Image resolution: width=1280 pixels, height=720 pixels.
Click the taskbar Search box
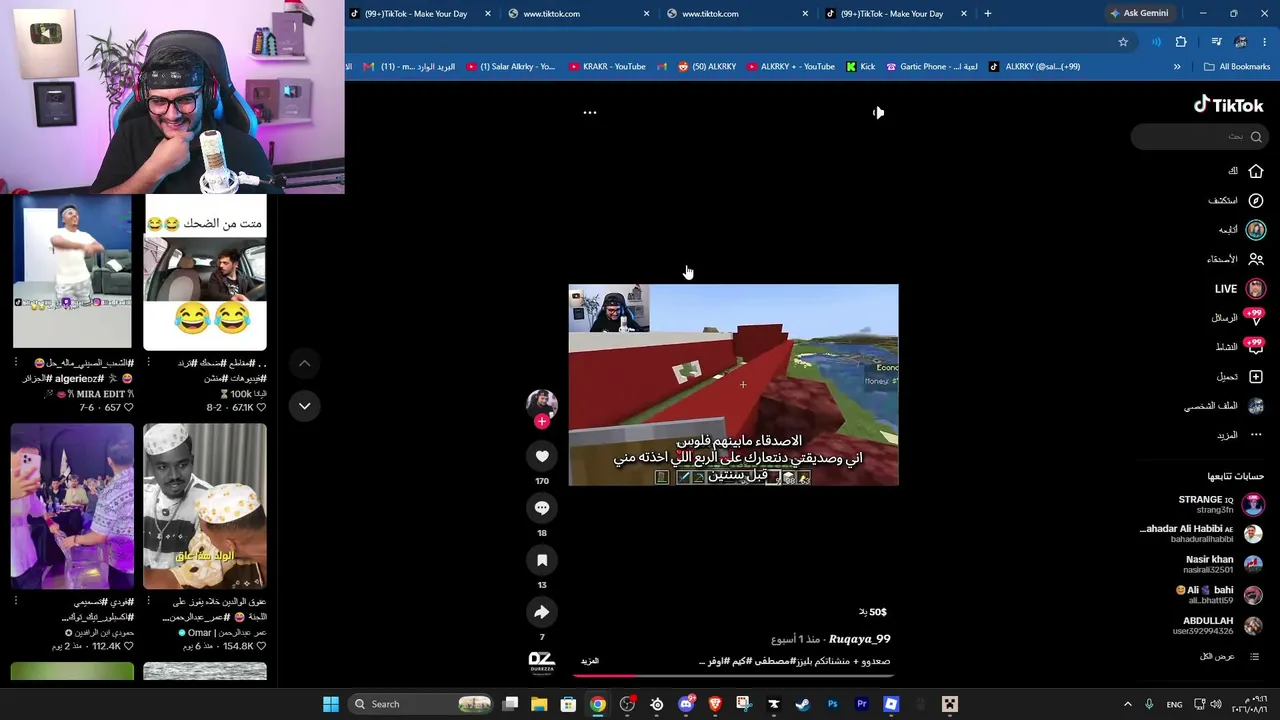coord(421,704)
